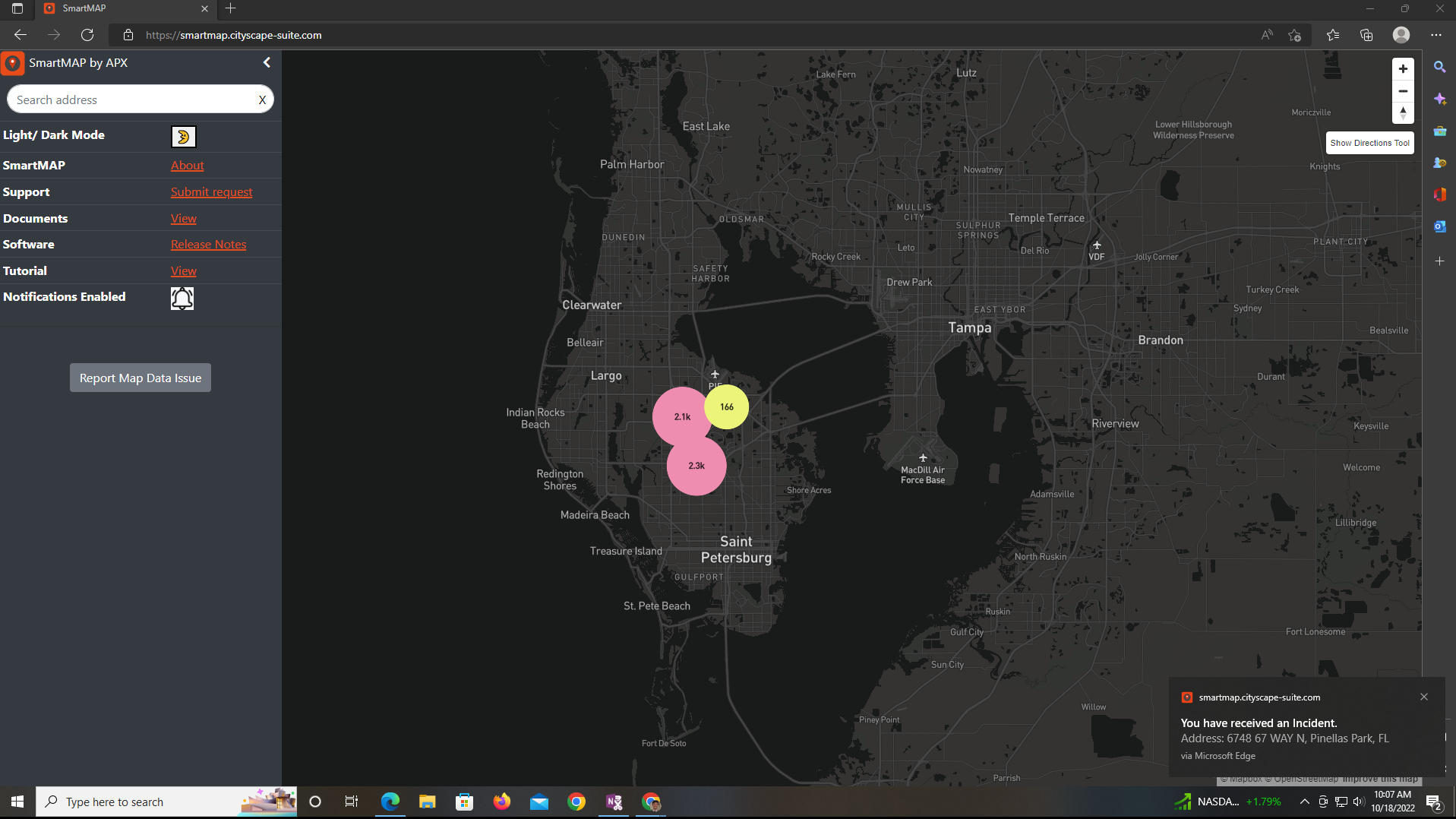Image resolution: width=1456 pixels, height=819 pixels.
Task: Reset the map bearing compass button
Action: click(x=1403, y=113)
